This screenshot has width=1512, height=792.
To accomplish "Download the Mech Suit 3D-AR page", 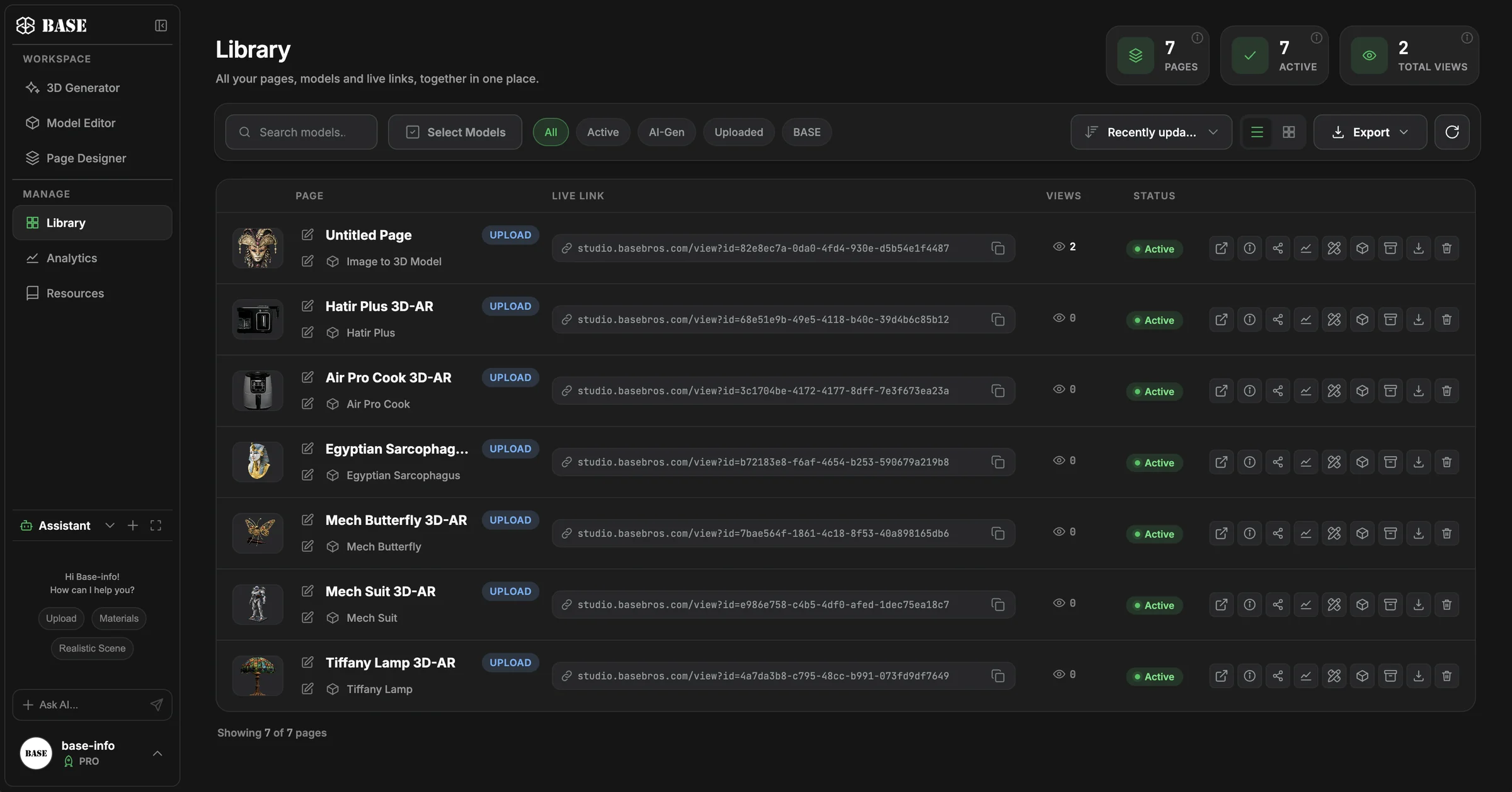I will pyautogui.click(x=1418, y=605).
